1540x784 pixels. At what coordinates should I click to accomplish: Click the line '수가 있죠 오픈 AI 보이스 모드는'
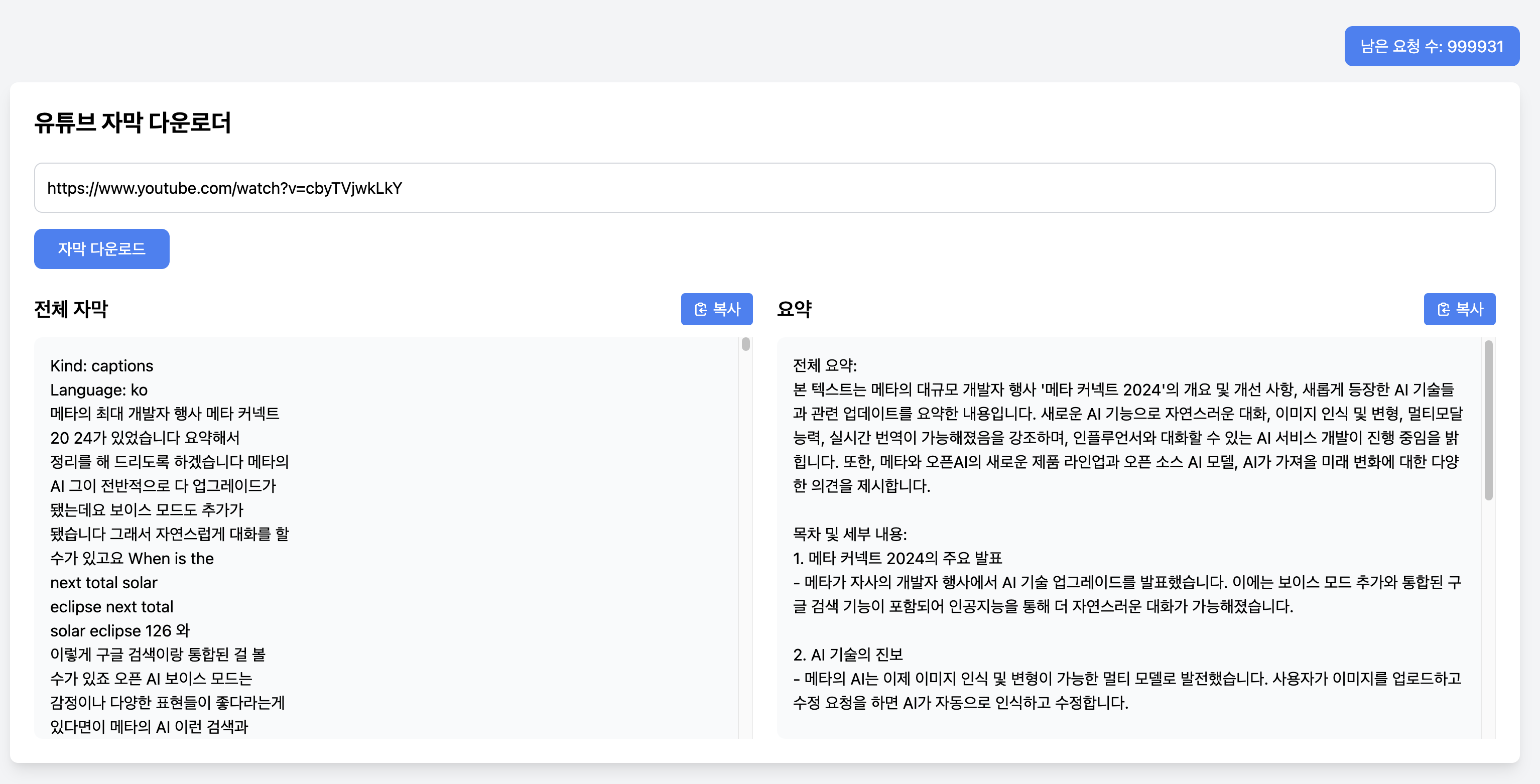(151, 678)
